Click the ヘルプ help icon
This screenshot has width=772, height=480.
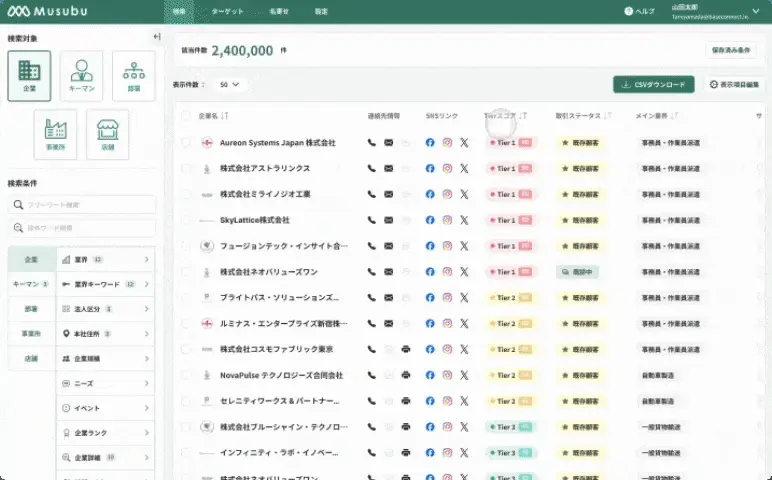(x=629, y=11)
